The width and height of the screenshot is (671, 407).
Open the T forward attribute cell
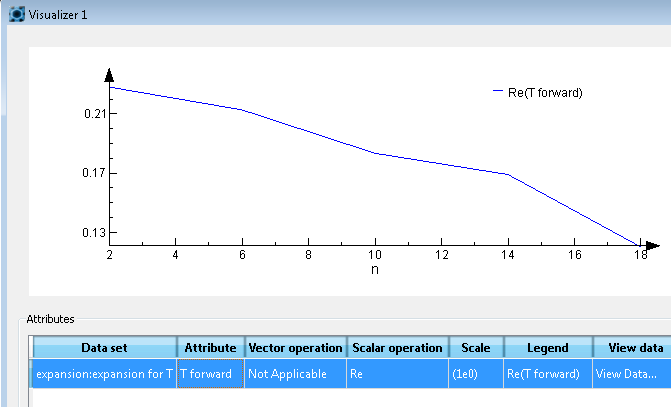tap(210, 374)
